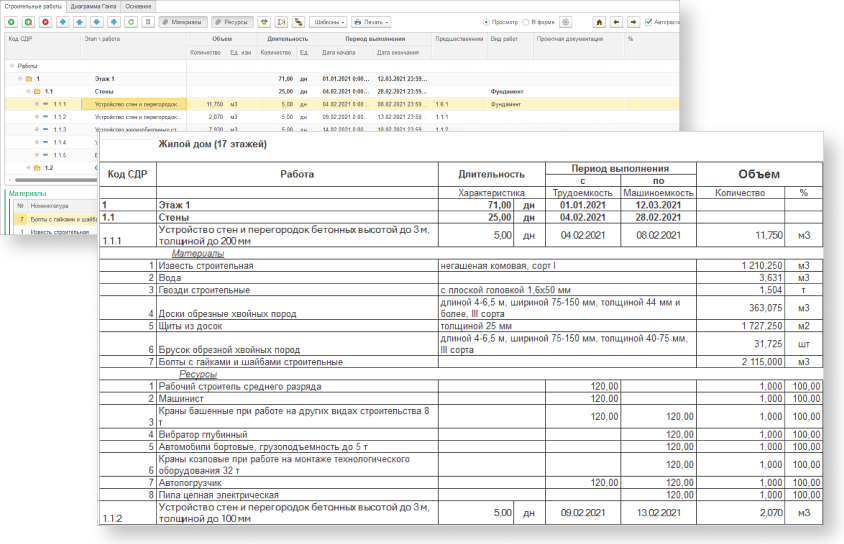The height and width of the screenshot is (544, 844).
Task: Open the Печать dropdown menu
Action: (x=370, y=21)
